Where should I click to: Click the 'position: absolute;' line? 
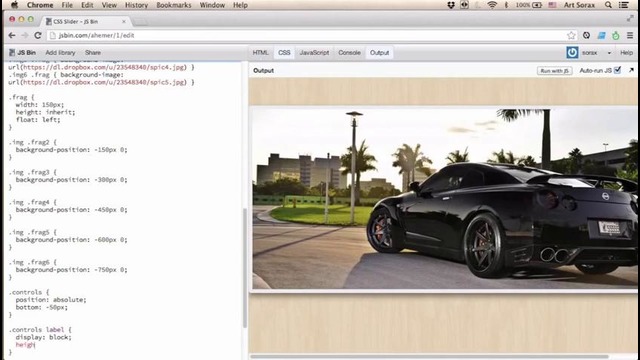51,300
